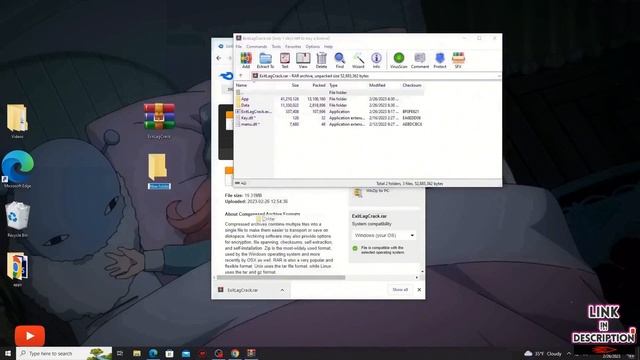Click the SFX toolbar icon

pyautogui.click(x=458, y=60)
